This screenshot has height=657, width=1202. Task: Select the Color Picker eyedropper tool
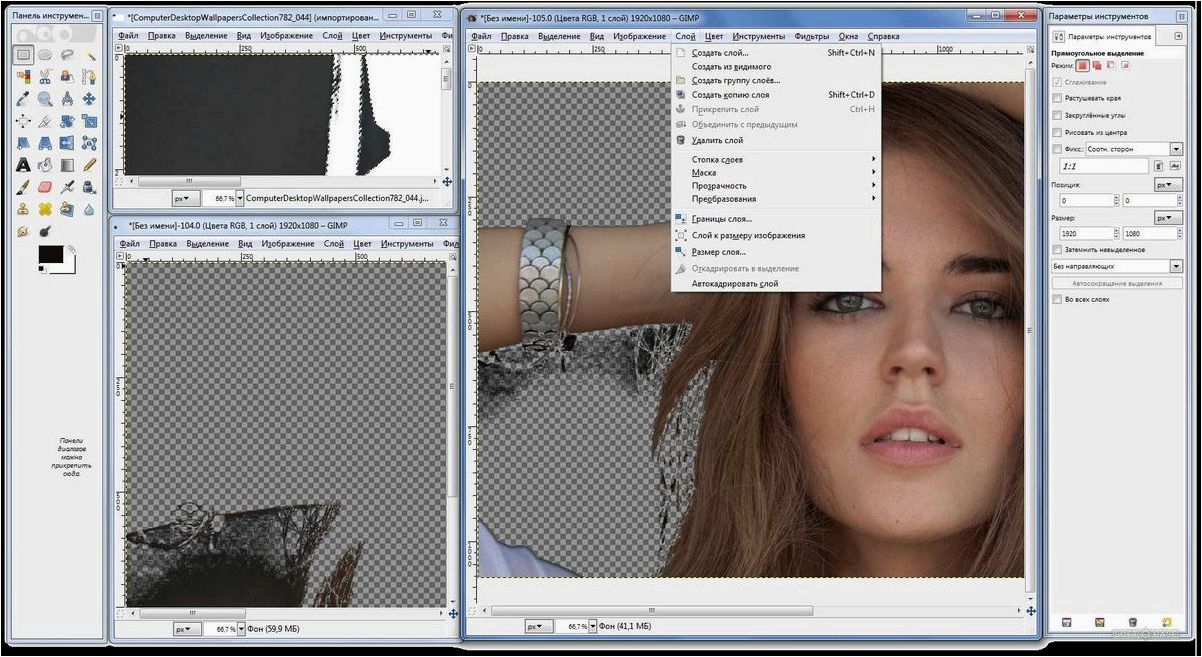coord(23,99)
